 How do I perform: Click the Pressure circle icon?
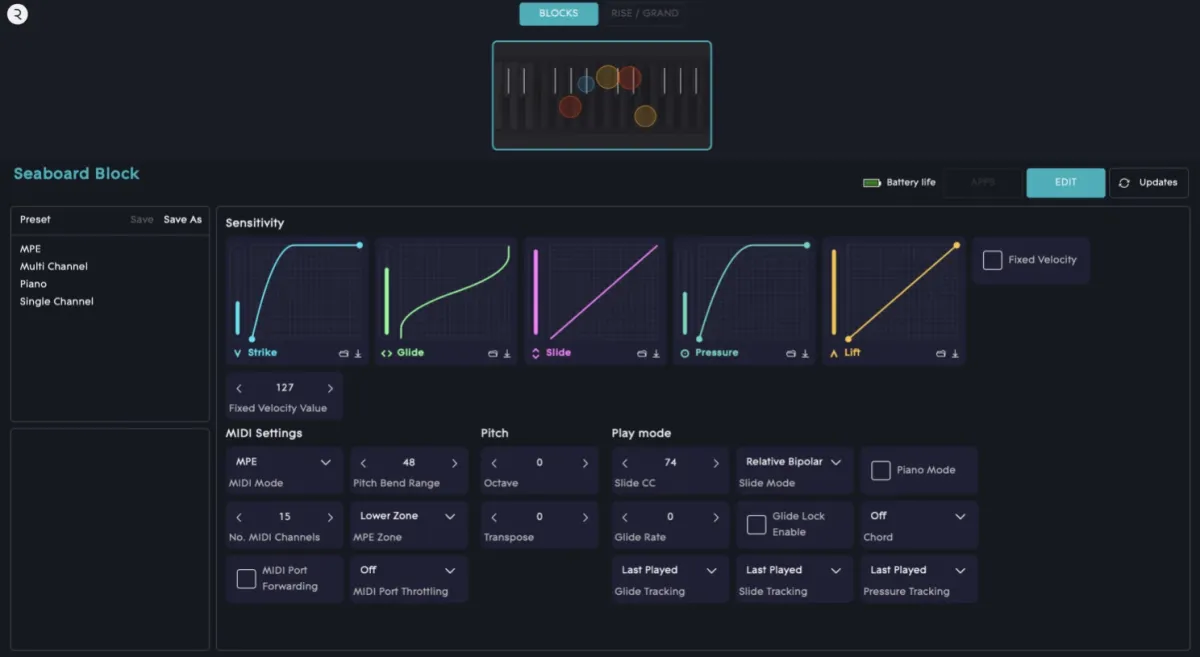tap(685, 353)
